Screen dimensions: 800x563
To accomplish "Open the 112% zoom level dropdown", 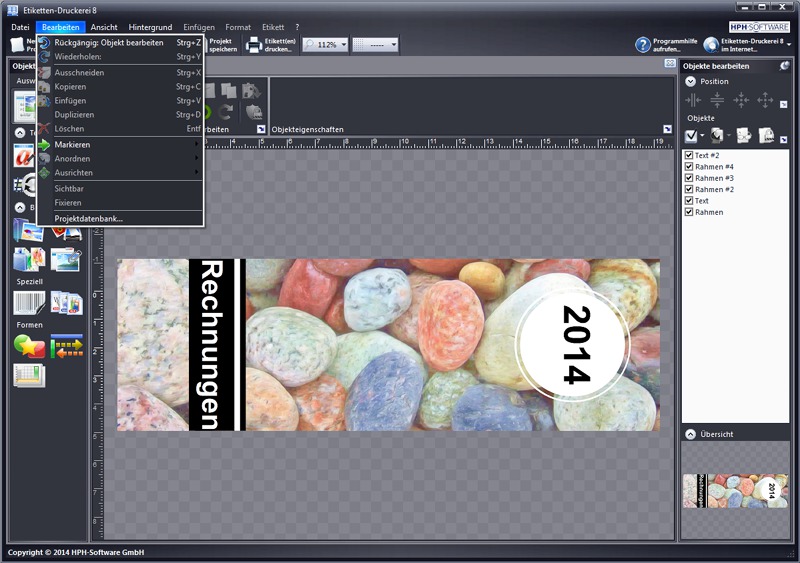I will tap(344, 45).
